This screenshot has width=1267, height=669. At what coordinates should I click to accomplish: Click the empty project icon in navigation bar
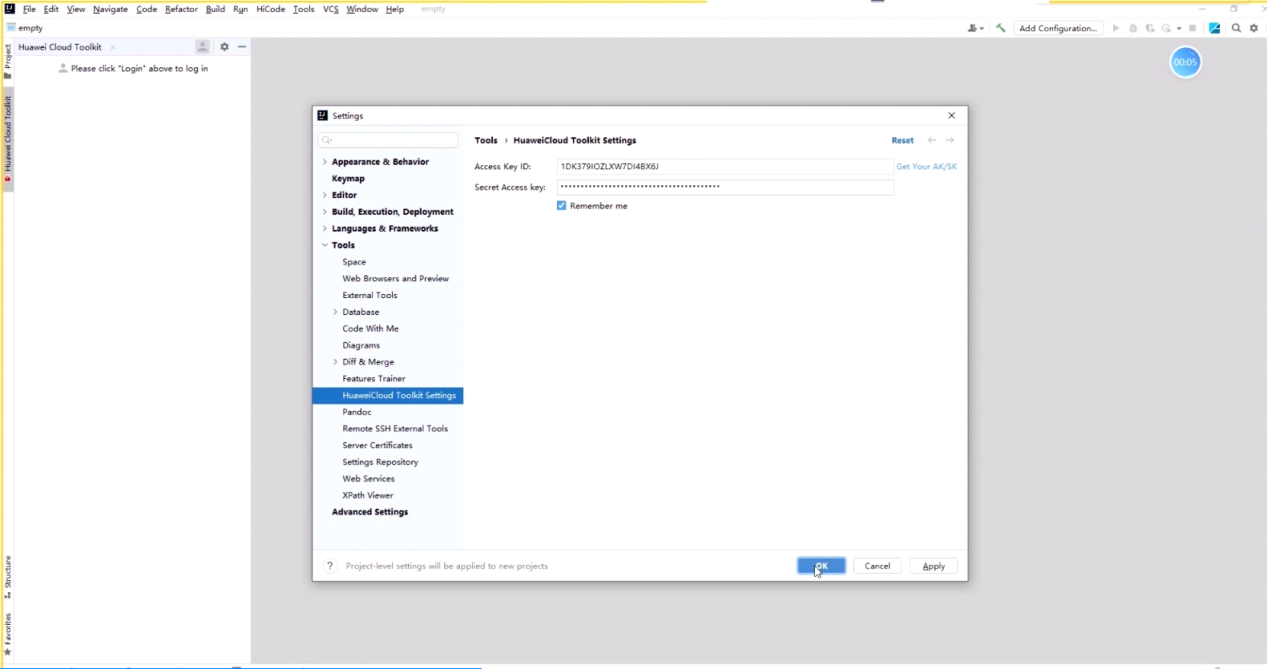(x=11, y=28)
